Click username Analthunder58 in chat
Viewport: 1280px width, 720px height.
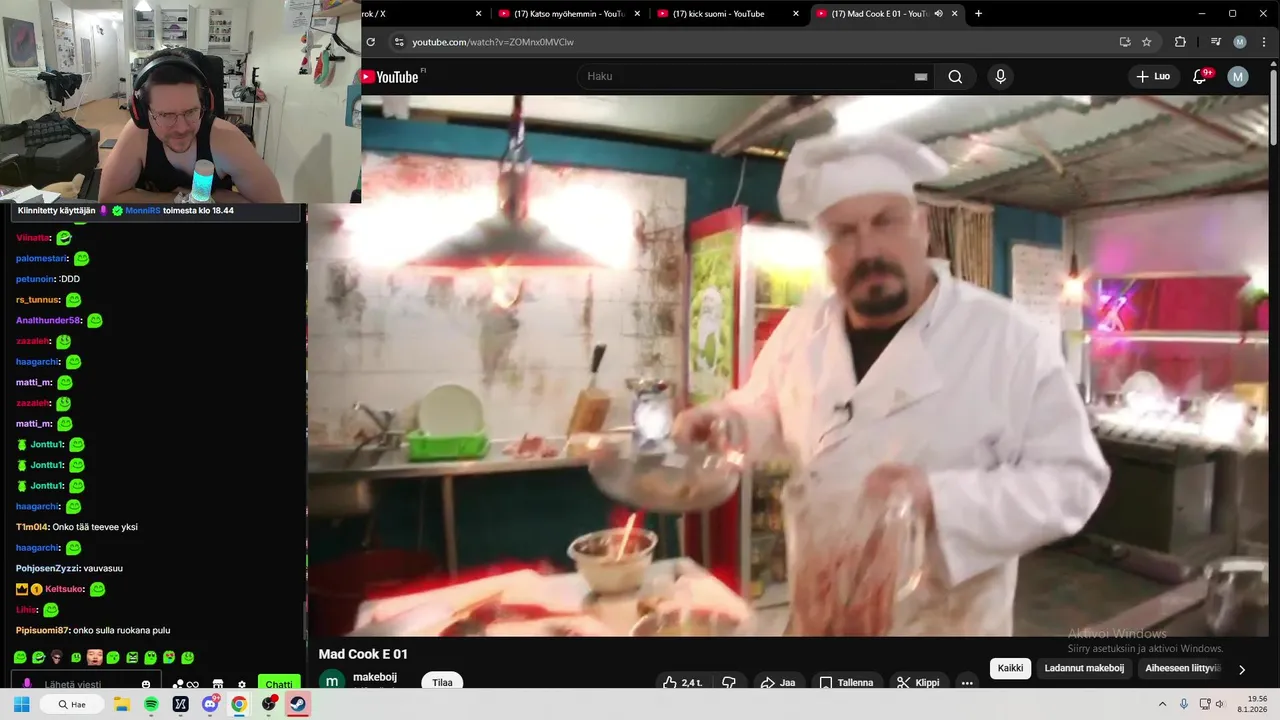pos(48,321)
